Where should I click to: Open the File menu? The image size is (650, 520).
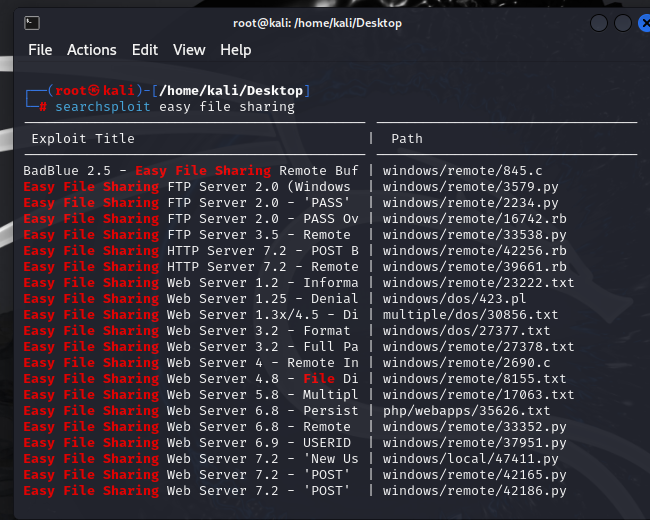pyautogui.click(x=40, y=50)
